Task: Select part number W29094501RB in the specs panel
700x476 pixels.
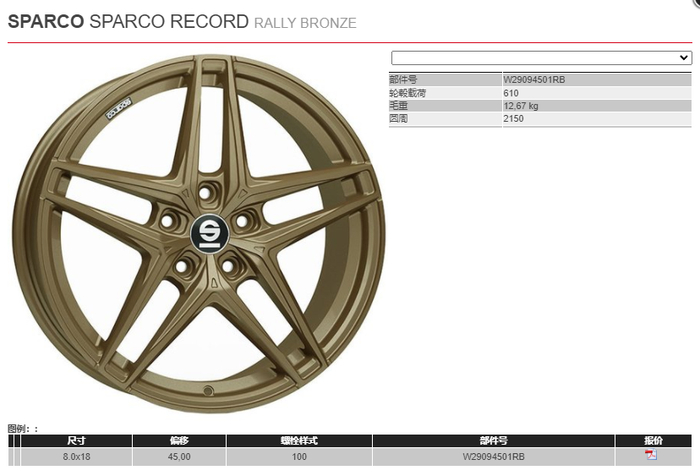Action: pos(534,80)
